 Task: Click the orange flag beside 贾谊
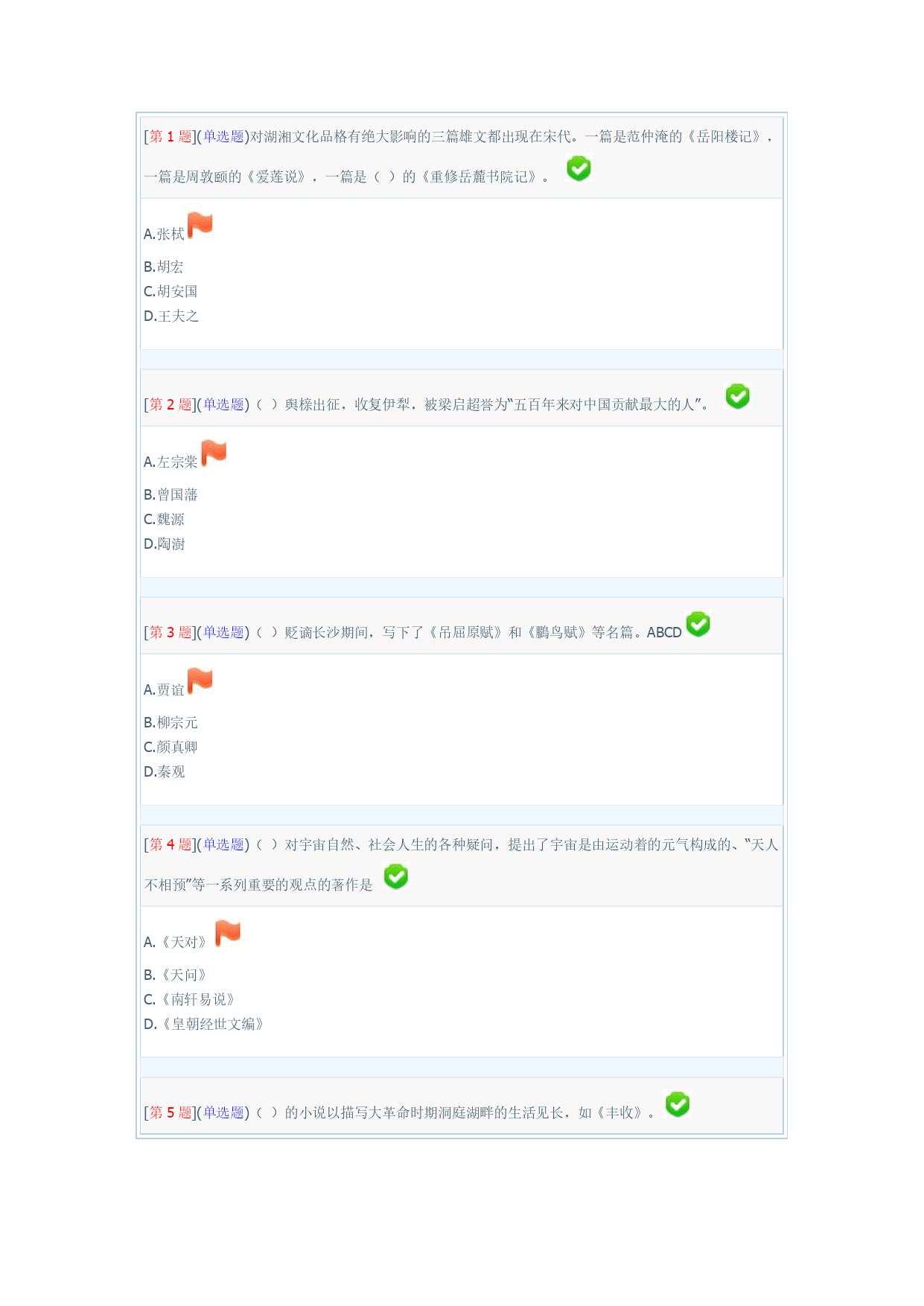pyautogui.click(x=200, y=681)
